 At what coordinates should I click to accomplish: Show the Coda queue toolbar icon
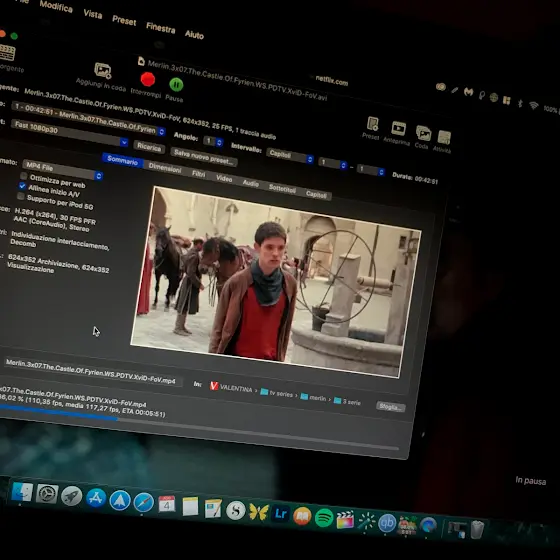tap(424, 133)
